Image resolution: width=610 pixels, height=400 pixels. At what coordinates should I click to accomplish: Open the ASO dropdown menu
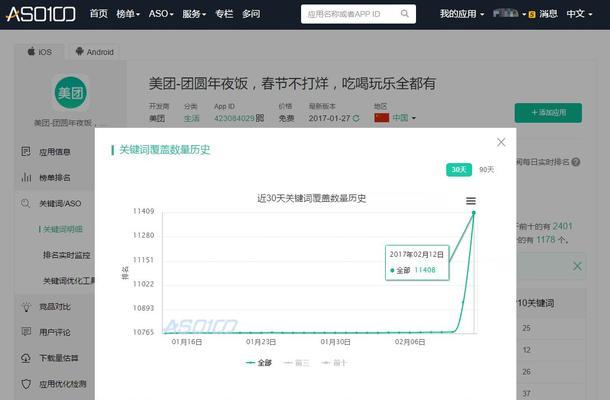pyautogui.click(x=161, y=14)
